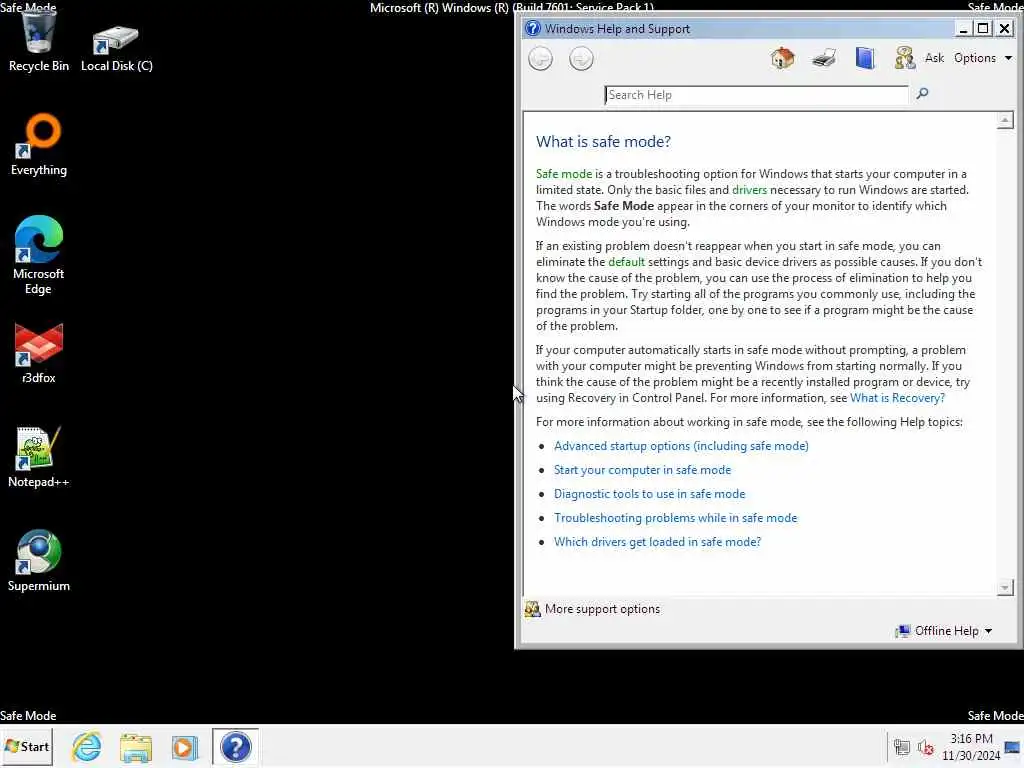Image resolution: width=1024 pixels, height=768 pixels.
Task: Click scrollbar down arrow in help pane
Action: 1005,587
